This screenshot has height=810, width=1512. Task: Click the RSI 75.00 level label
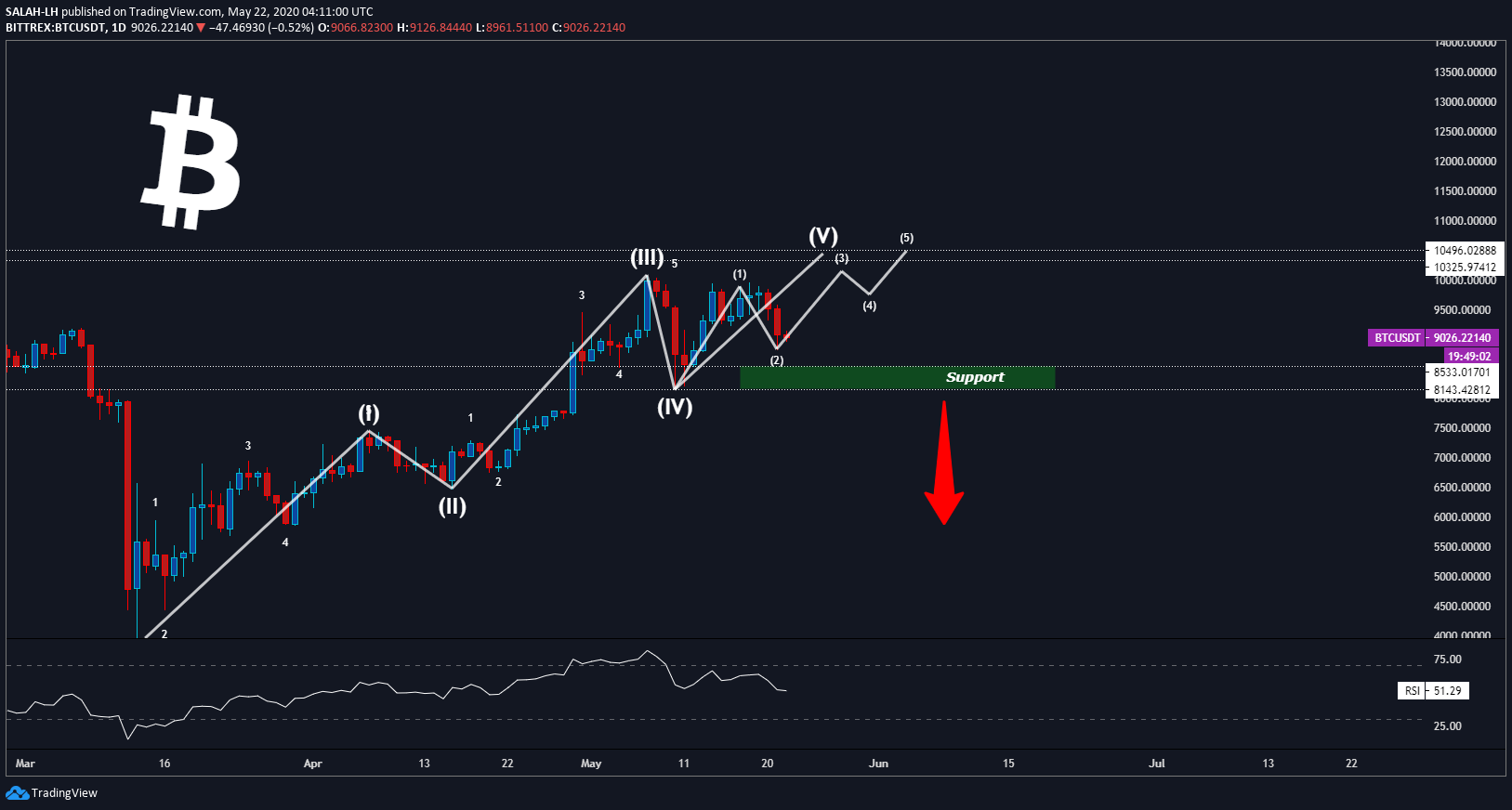point(1447,660)
